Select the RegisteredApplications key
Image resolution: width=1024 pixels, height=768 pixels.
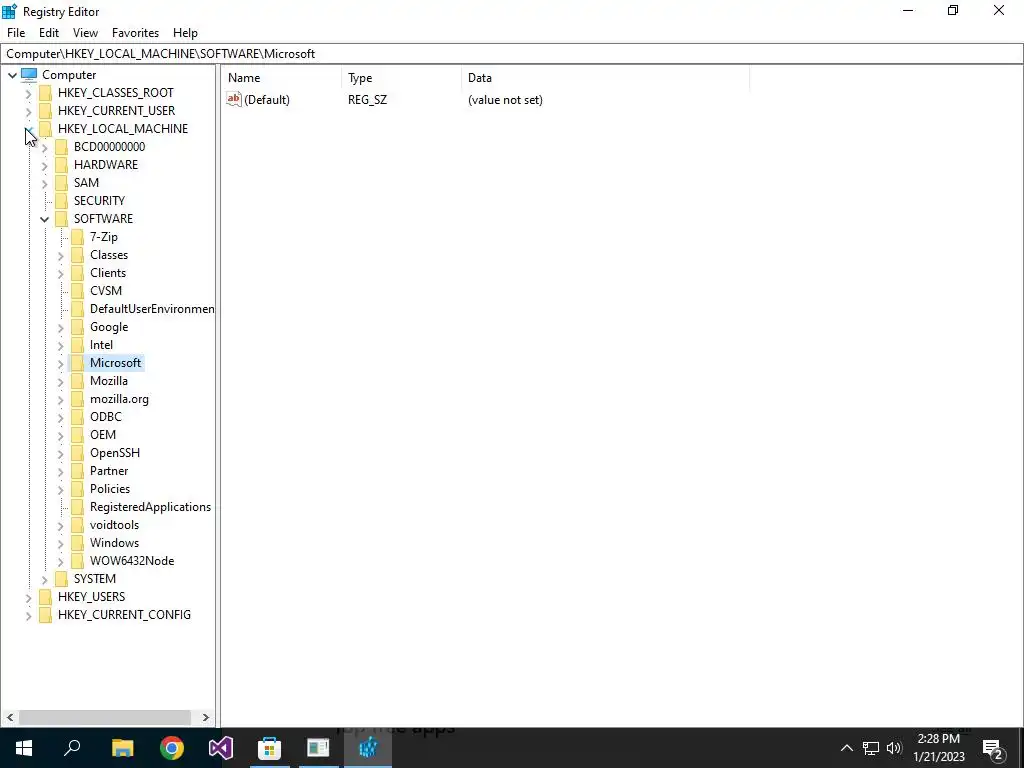[x=150, y=507]
